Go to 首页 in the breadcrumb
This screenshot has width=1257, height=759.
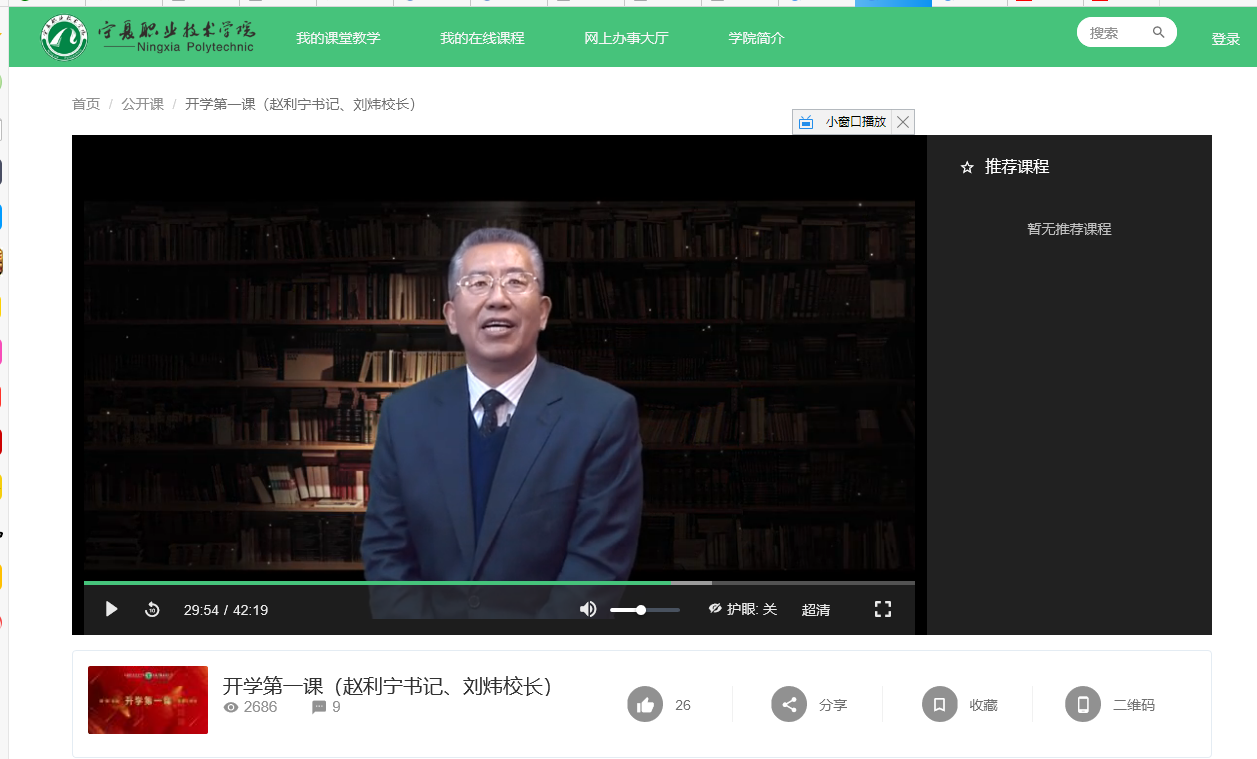pos(86,104)
